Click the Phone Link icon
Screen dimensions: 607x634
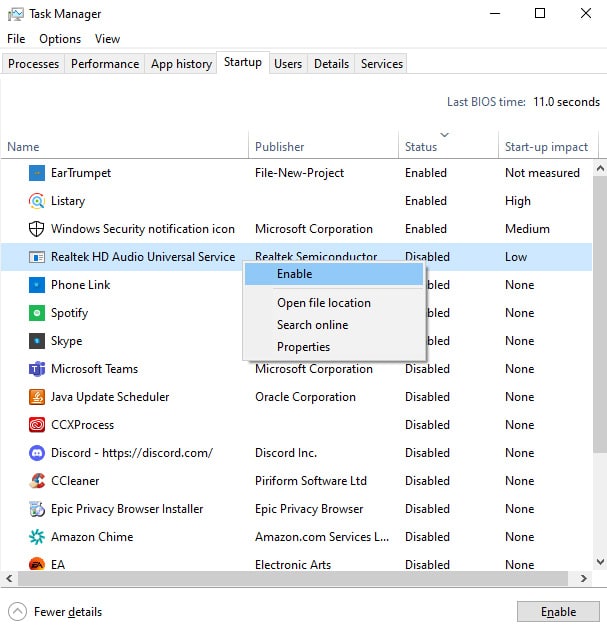click(x=37, y=285)
